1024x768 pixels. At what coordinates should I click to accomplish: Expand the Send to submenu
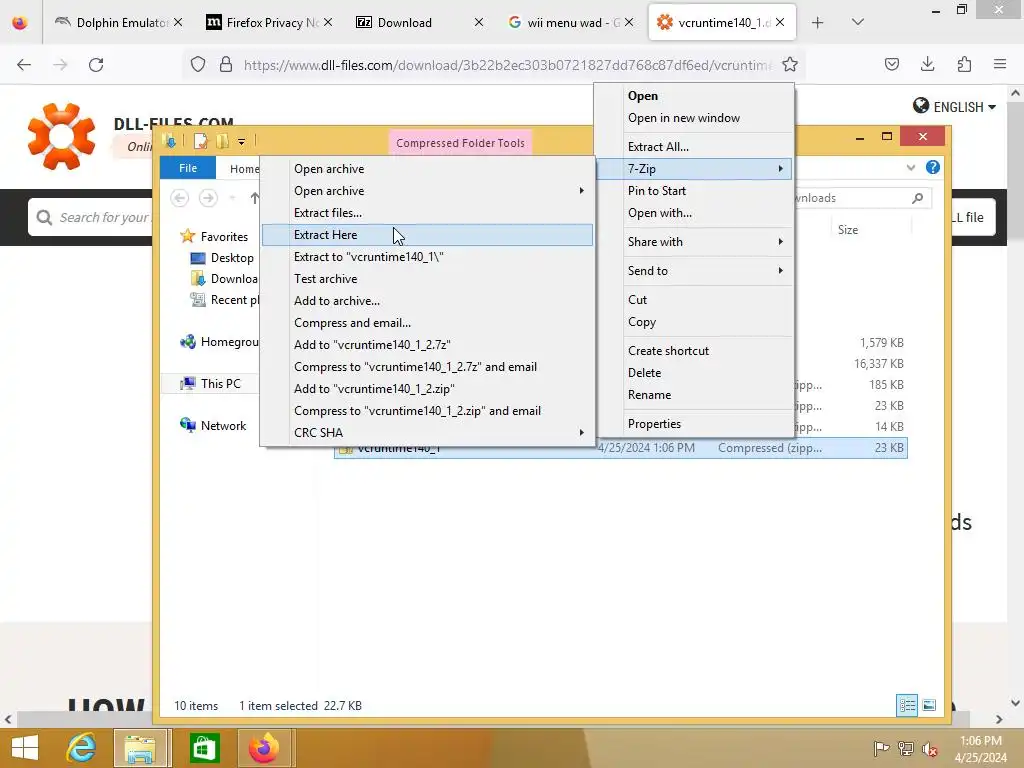coord(694,271)
